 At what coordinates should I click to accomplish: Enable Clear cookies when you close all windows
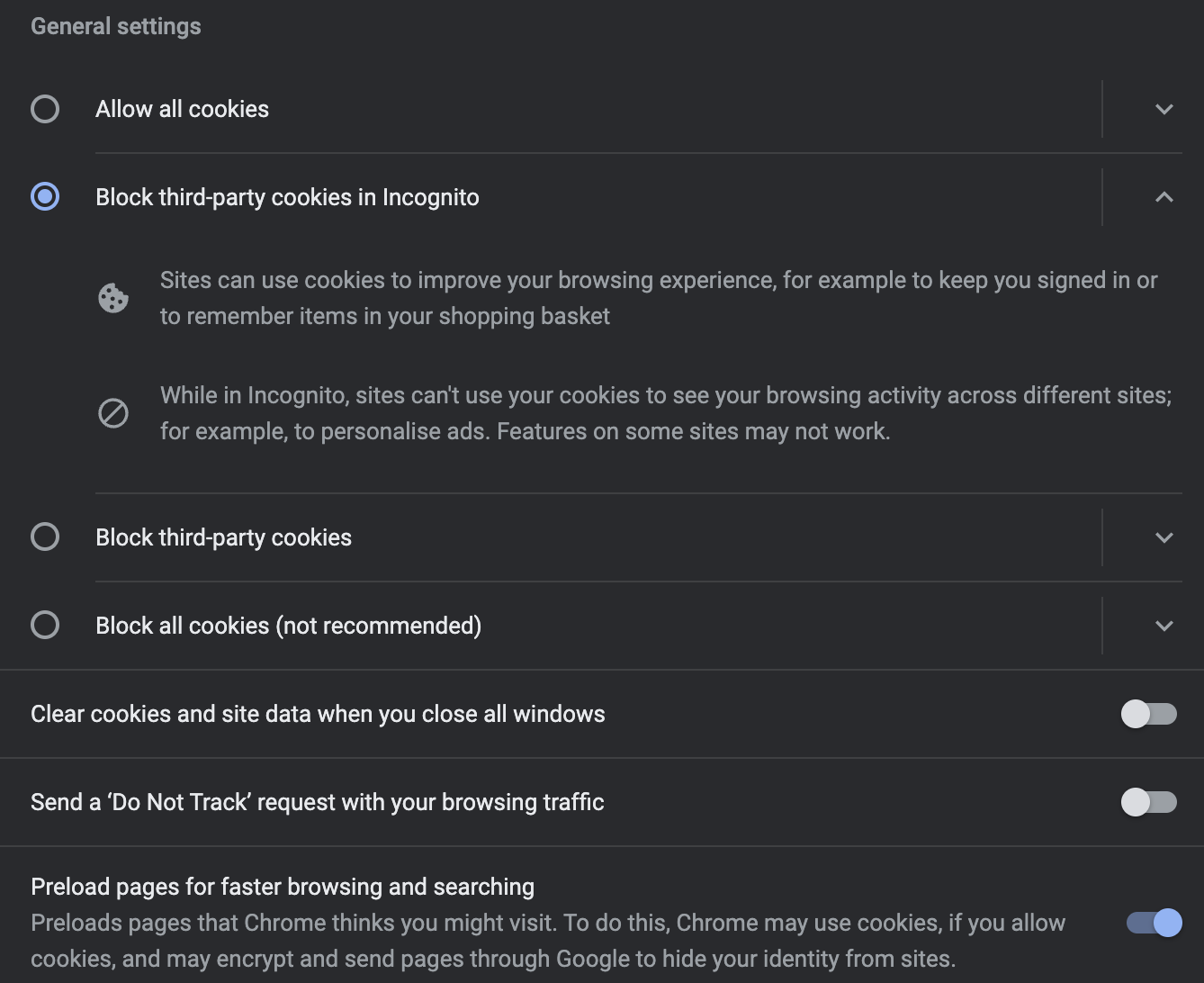1149,714
